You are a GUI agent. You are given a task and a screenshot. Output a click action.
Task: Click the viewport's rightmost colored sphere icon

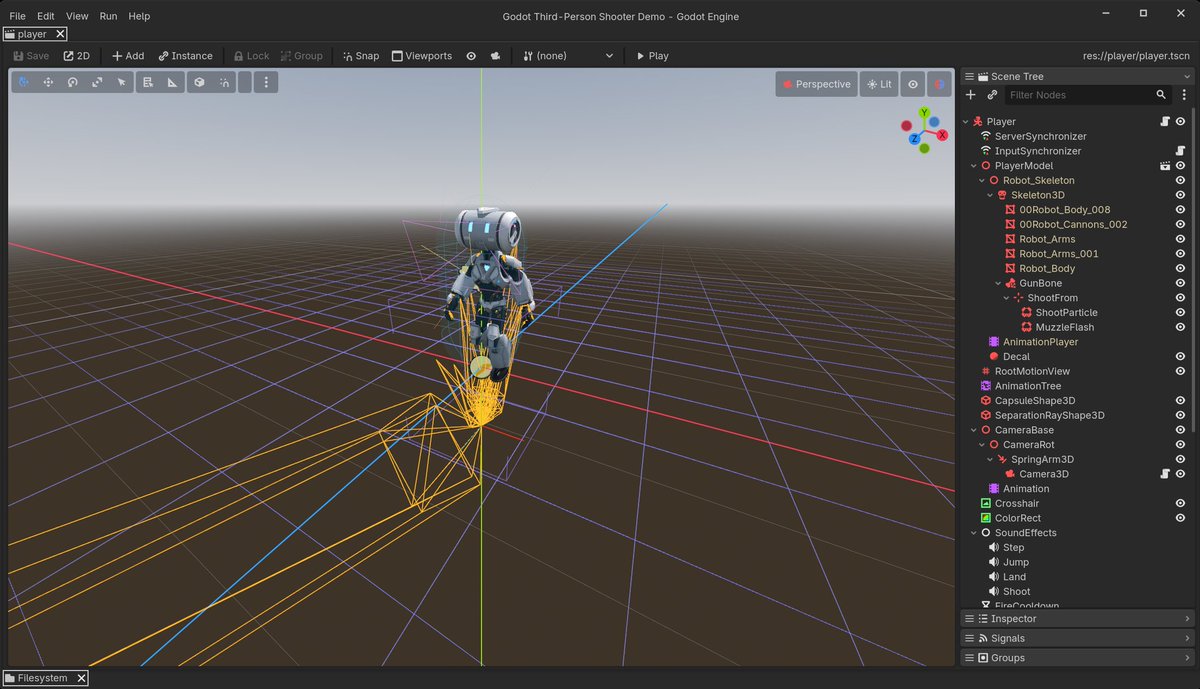point(939,84)
